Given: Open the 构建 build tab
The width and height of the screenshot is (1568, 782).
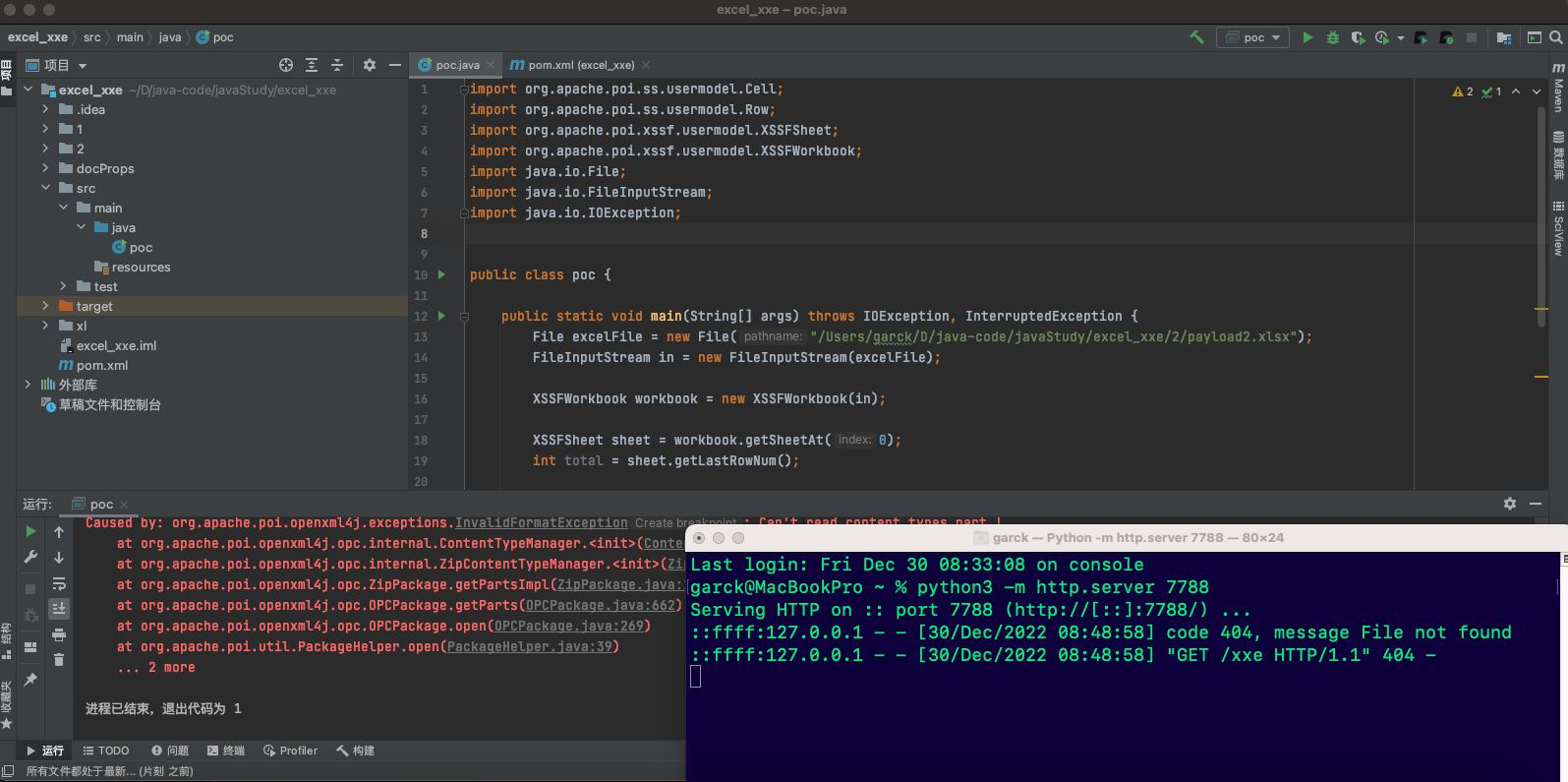Looking at the screenshot, I should (x=356, y=751).
